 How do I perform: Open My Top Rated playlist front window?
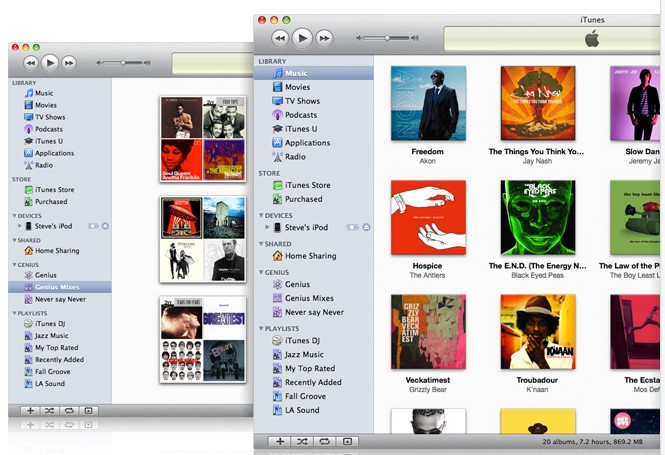click(x=314, y=368)
